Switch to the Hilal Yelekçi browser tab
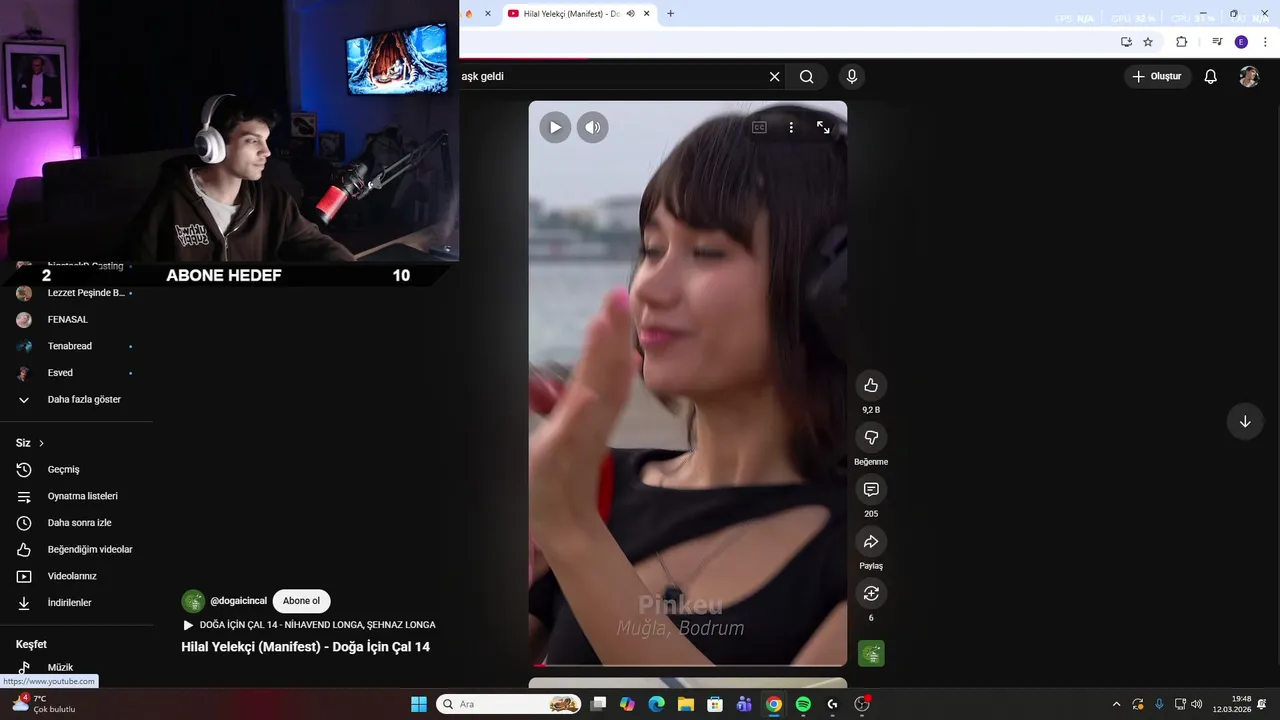Viewport: 1280px width, 720px height. pos(570,14)
